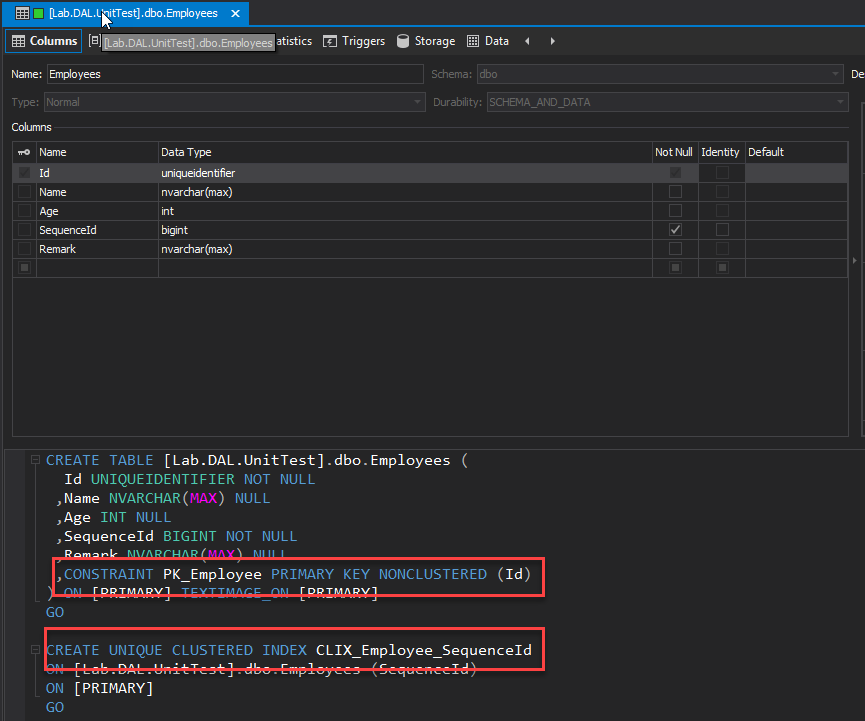Image resolution: width=865 pixels, height=721 pixels.
Task: Open the Type dropdown showing Normal
Action: coord(234,102)
